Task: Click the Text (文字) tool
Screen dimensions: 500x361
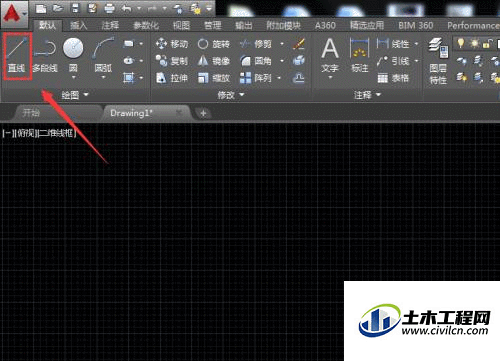Action: click(330, 57)
